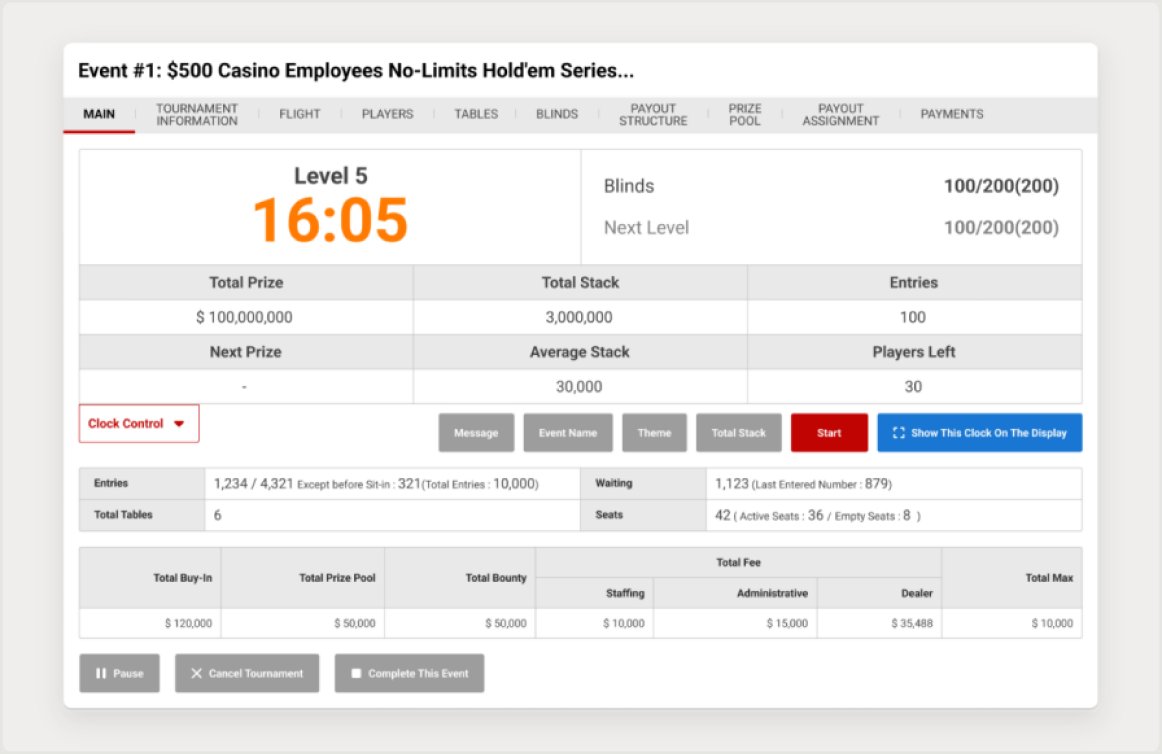Click the Active Seats count text
The height and width of the screenshot is (754, 1162).
[x=779, y=516]
